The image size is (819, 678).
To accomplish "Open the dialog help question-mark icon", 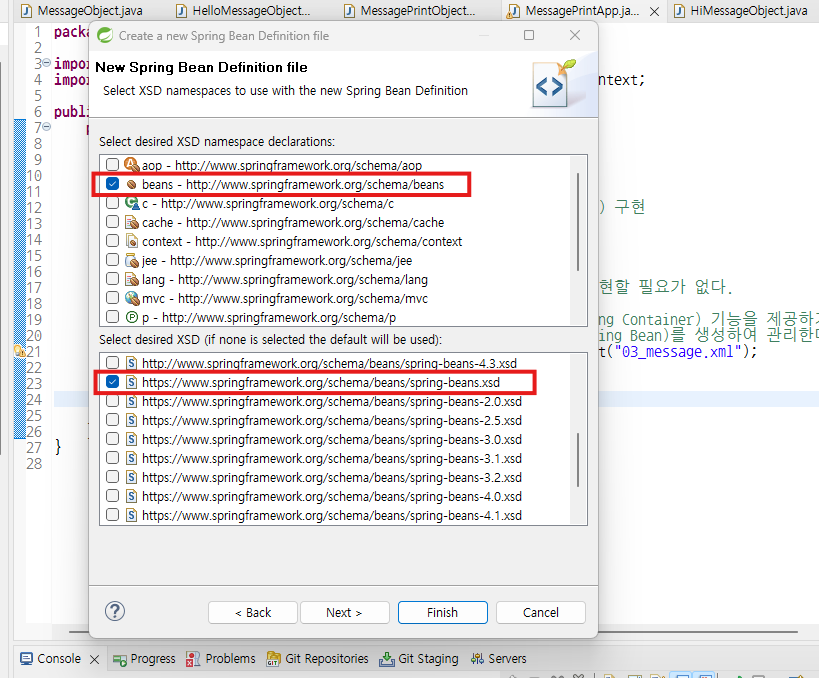I will coord(115,611).
